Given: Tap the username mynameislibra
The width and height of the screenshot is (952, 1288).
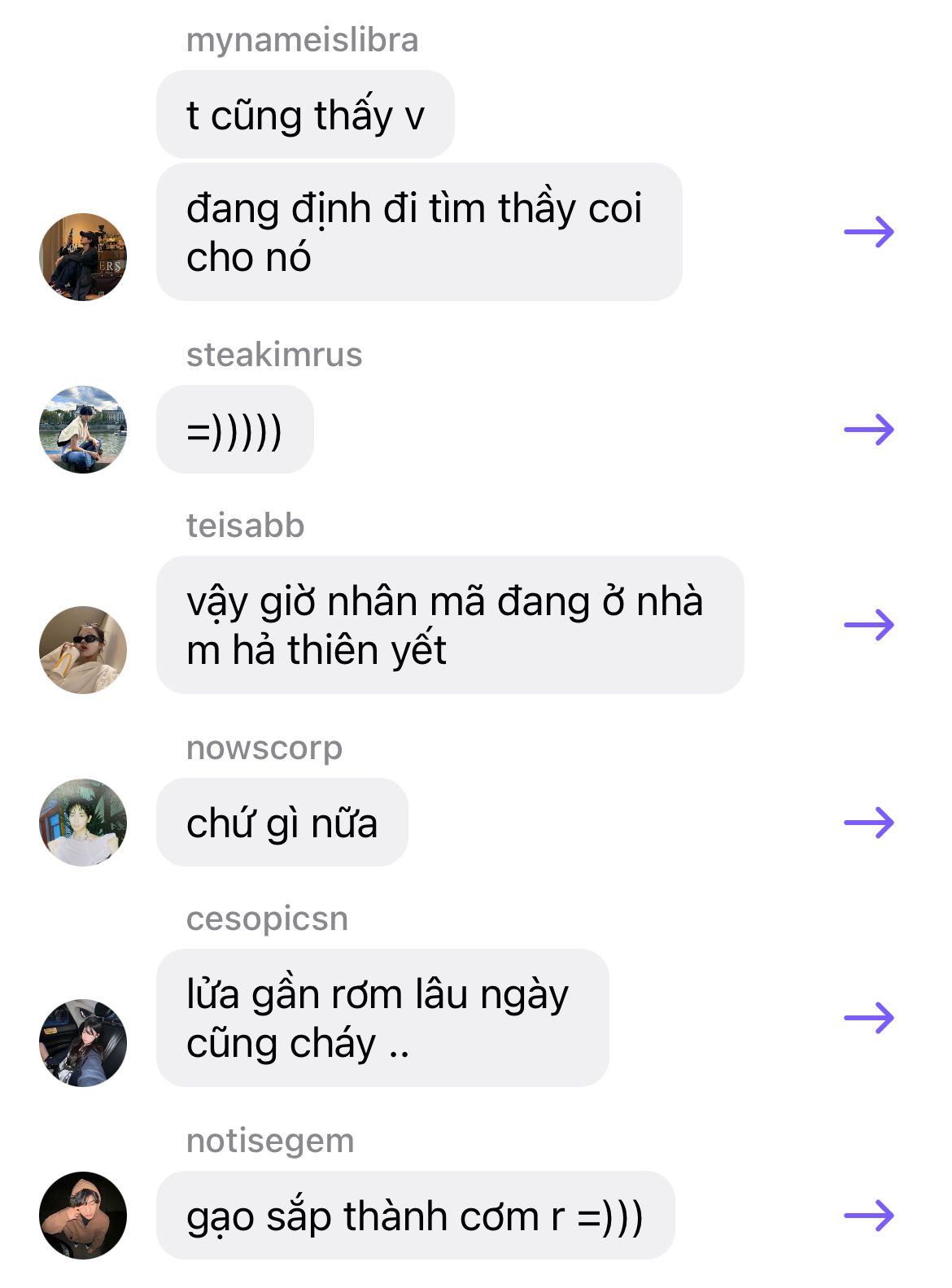Looking at the screenshot, I should [x=302, y=41].
